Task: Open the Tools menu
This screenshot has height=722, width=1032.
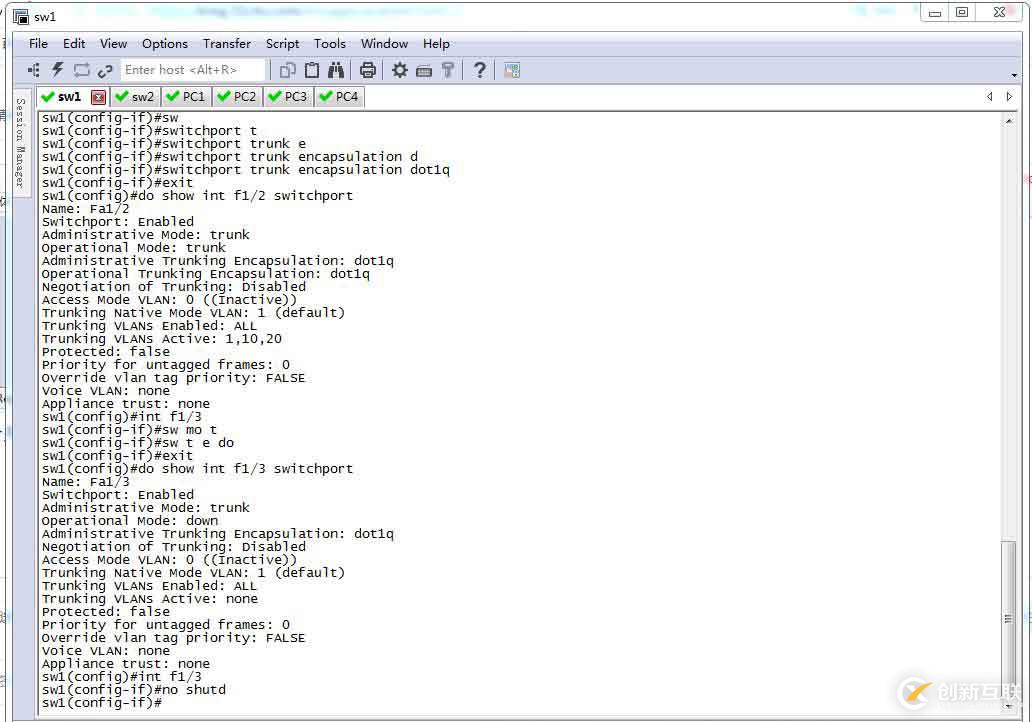Action: pos(329,43)
